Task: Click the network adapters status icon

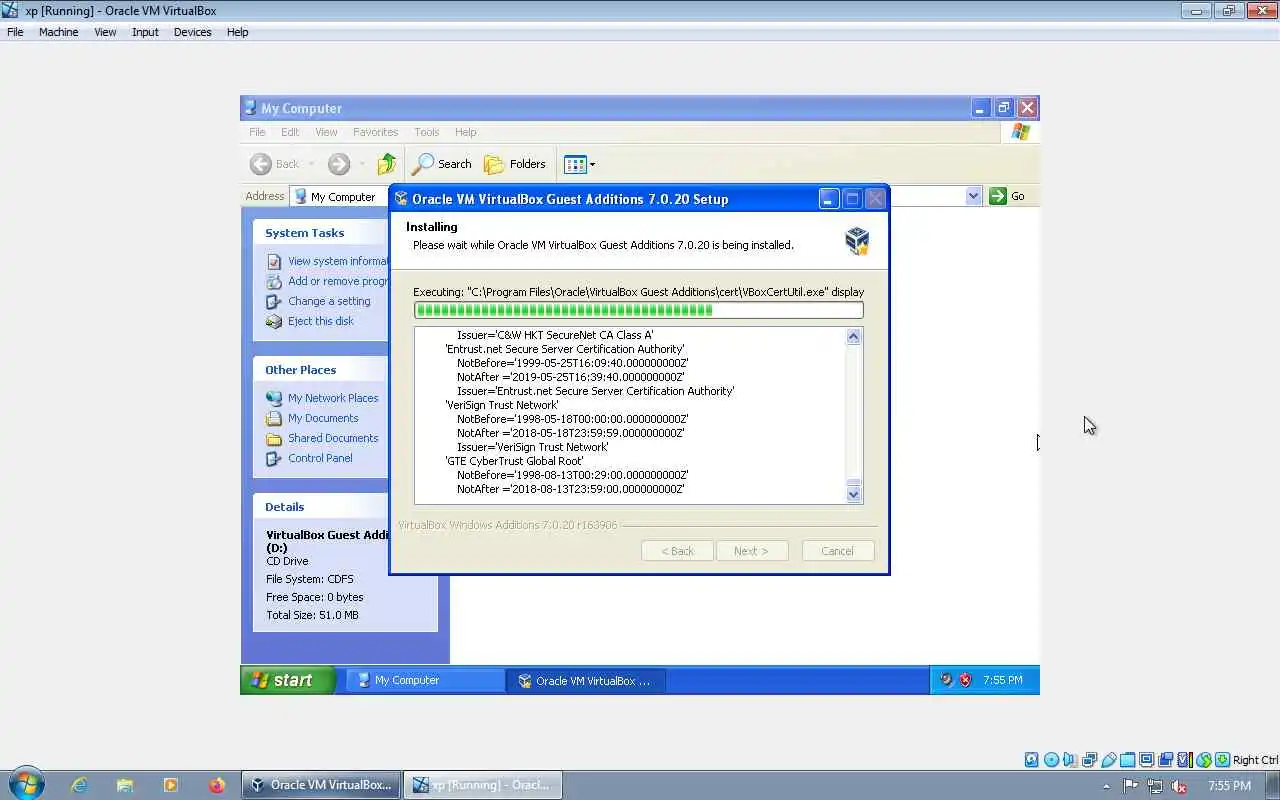Action: click(1089, 760)
